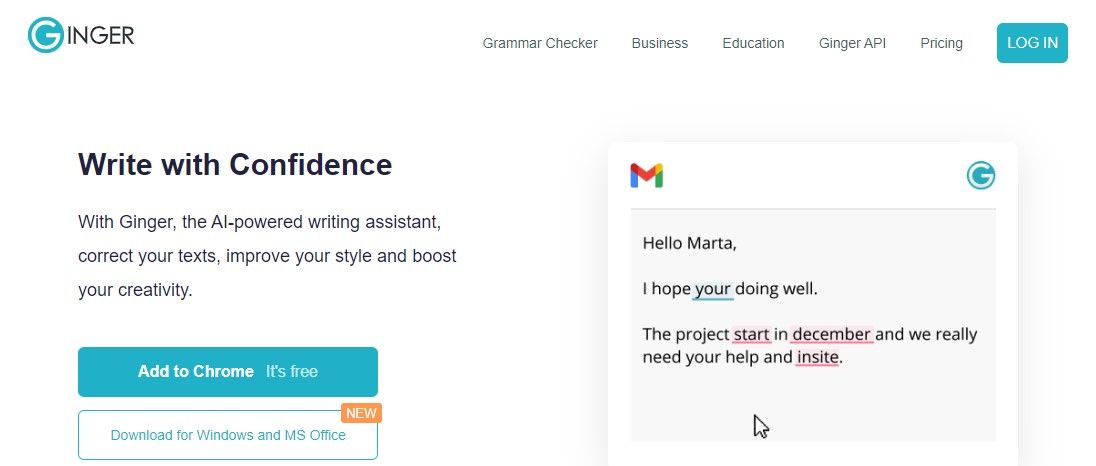The width and height of the screenshot is (1096, 466).
Task: Click the Gmail icon in the demo card
Action: 647,175
